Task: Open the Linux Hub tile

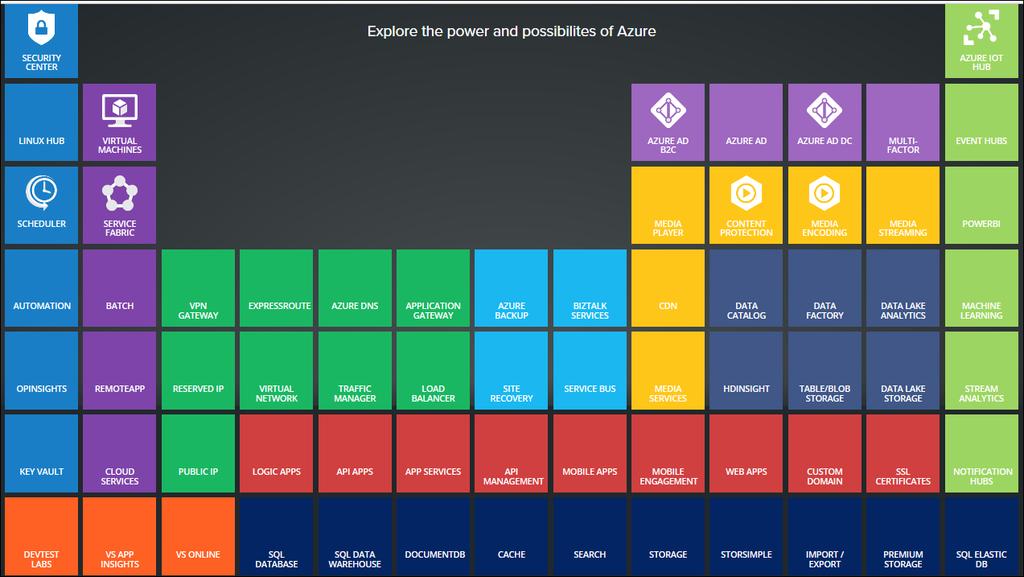Action: pos(41,122)
